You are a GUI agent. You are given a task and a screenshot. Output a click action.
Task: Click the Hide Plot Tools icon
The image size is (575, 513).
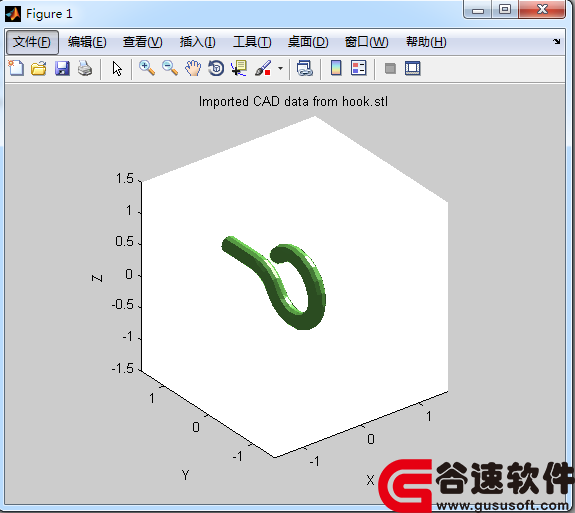pos(390,69)
